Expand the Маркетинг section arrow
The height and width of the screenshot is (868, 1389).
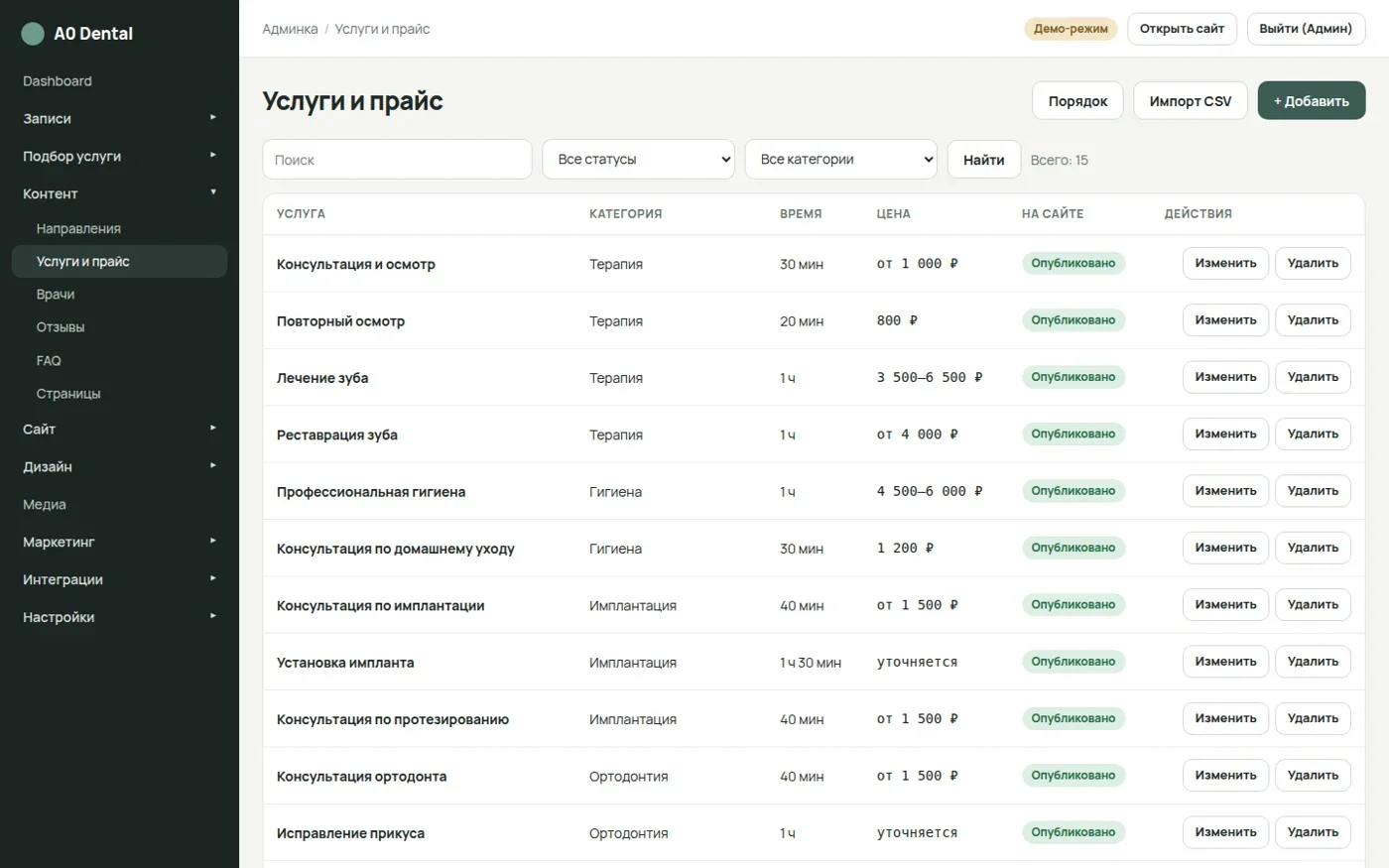[x=213, y=541]
